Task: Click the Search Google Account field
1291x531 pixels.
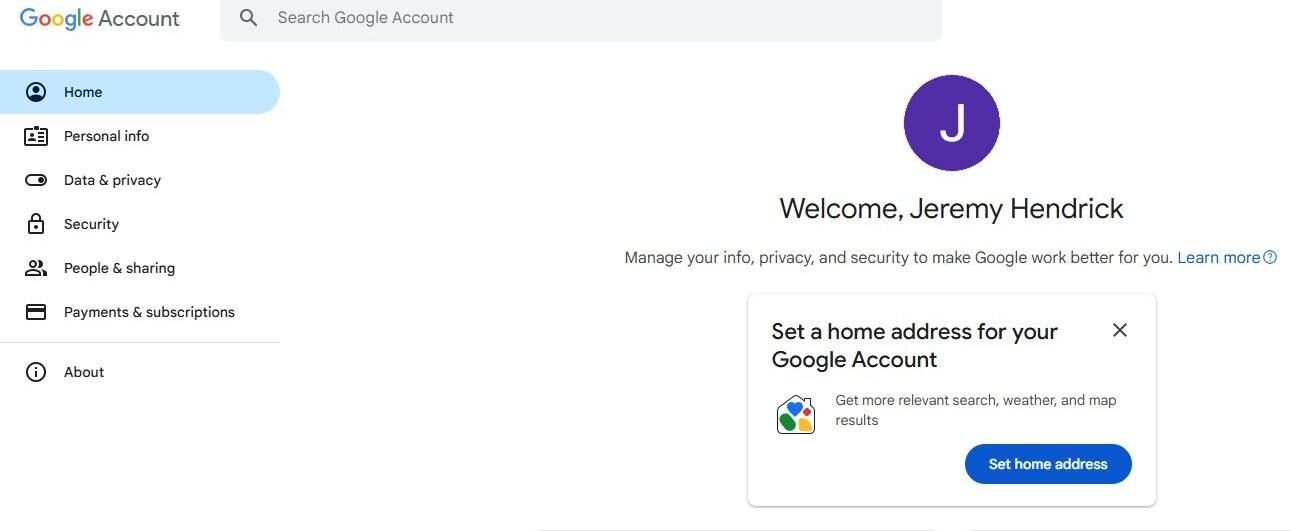Action: click(581, 18)
